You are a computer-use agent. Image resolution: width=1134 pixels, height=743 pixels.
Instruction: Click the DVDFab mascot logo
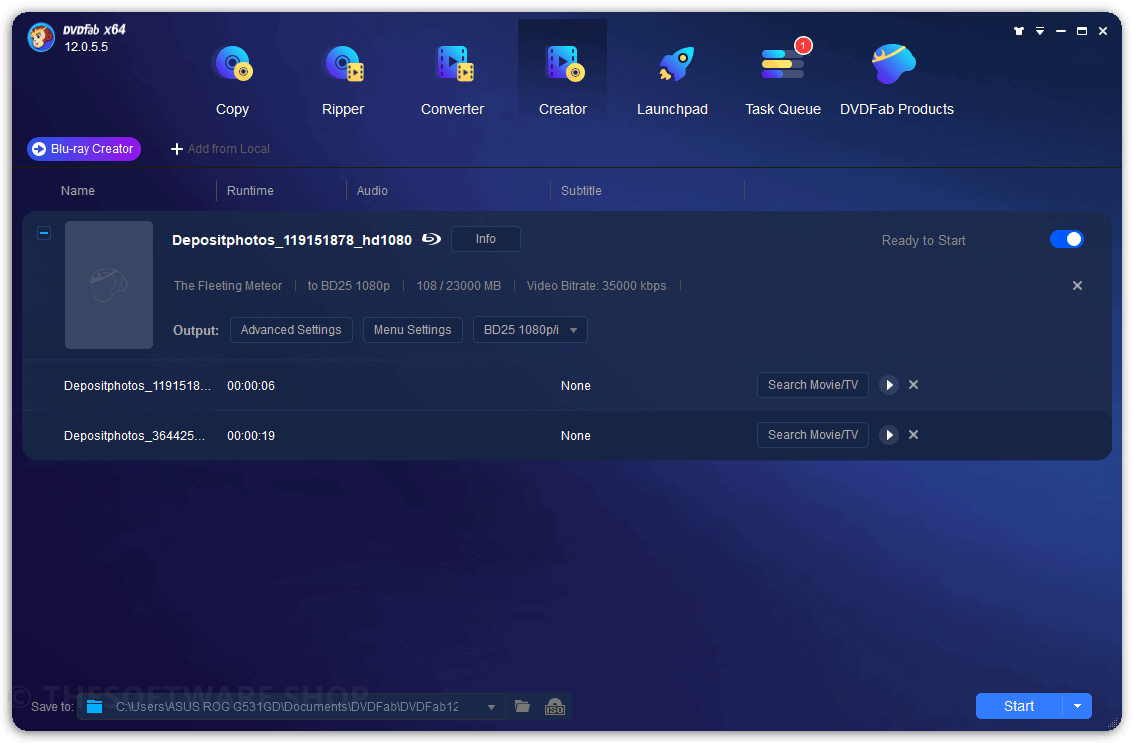click(x=41, y=38)
